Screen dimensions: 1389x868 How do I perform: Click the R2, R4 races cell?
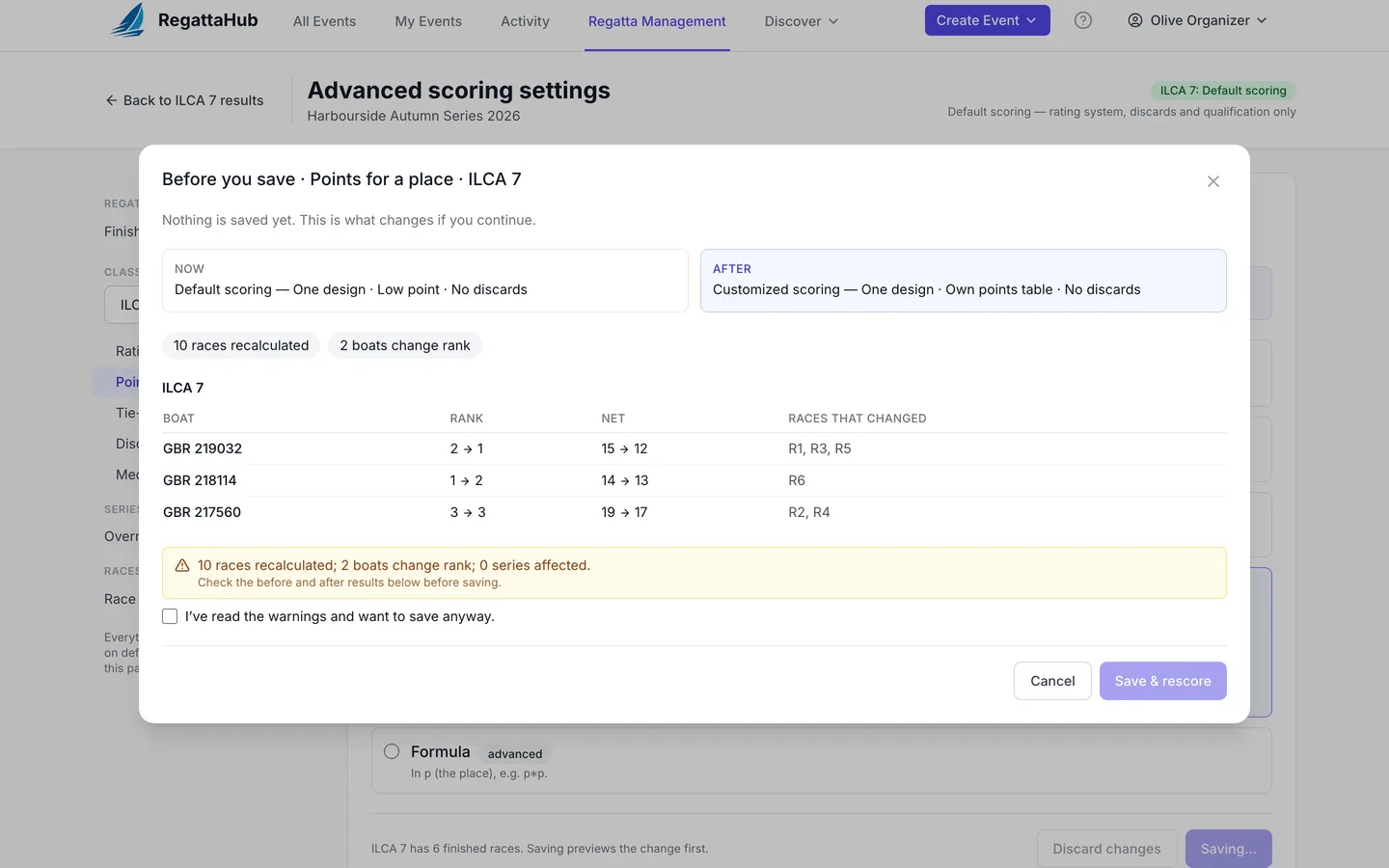(x=808, y=512)
